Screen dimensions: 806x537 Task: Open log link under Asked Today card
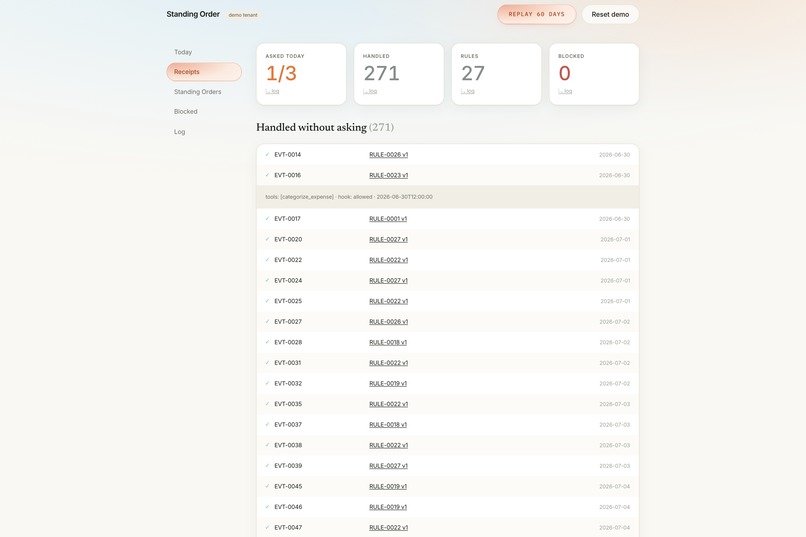tap(272, 91)
